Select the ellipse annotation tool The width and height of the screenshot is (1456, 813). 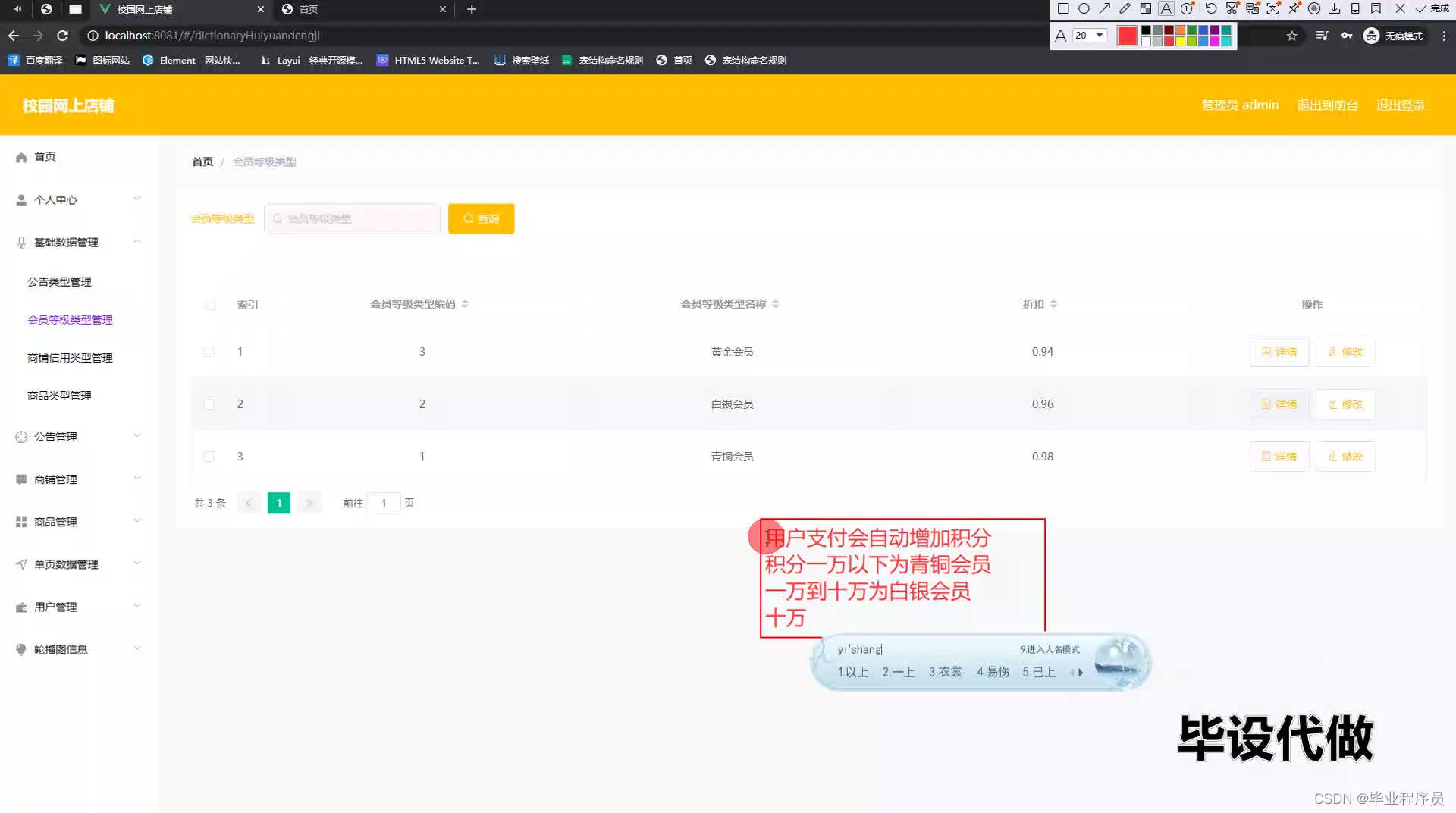[1084, 9]
